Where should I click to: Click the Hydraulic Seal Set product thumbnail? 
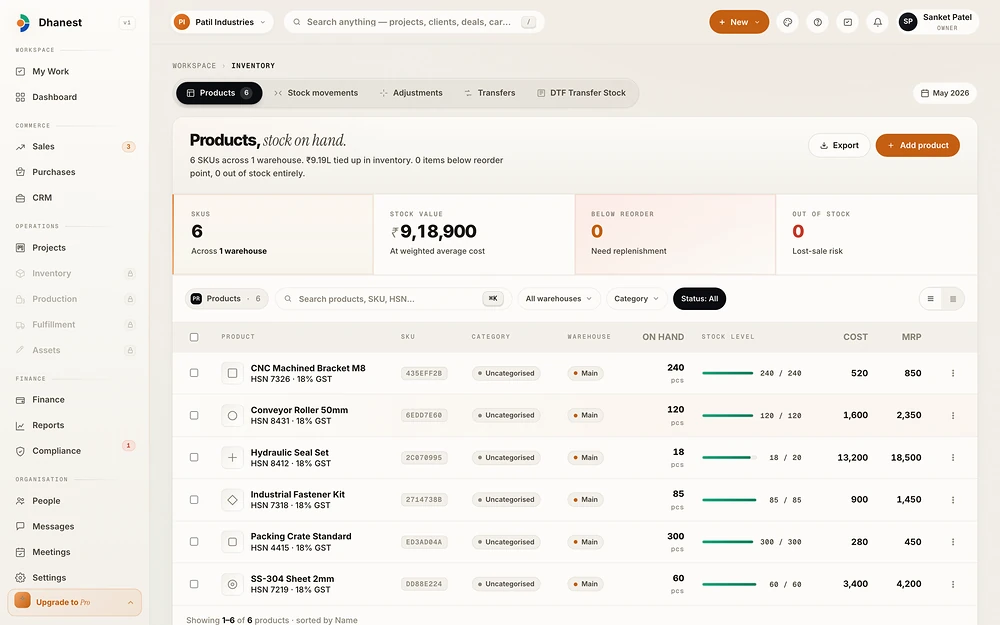[x=232, y=457]
